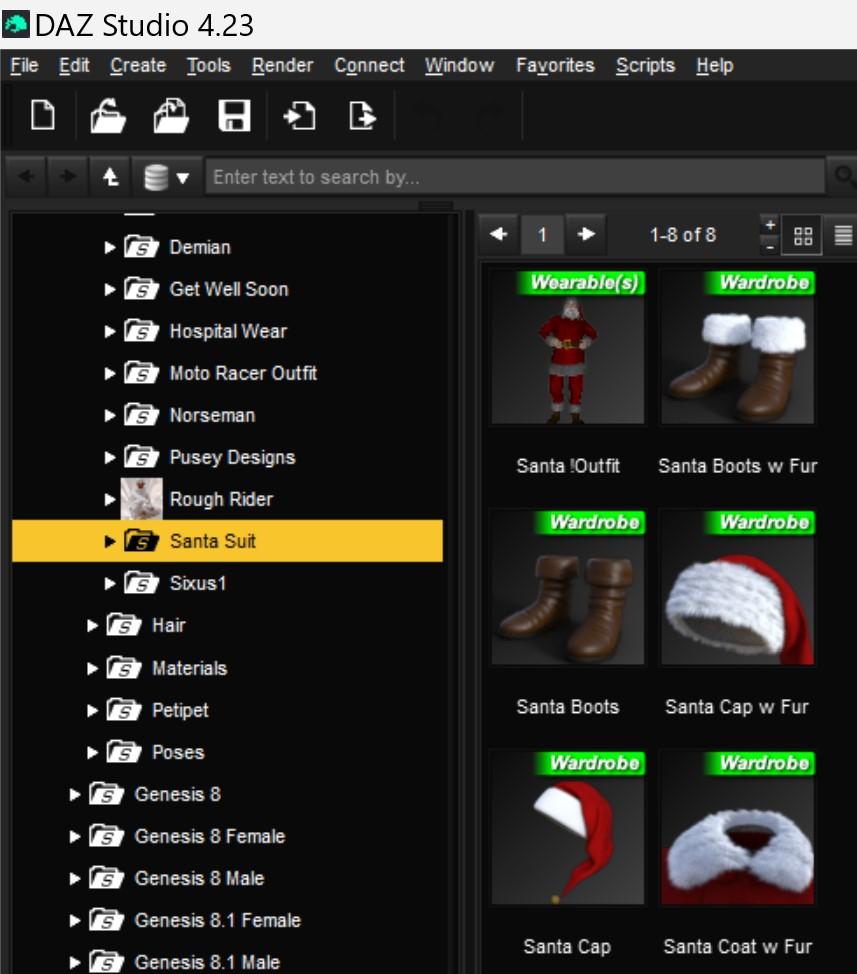
Task: Click the Open file folder icon
Action: click(107, 116)
